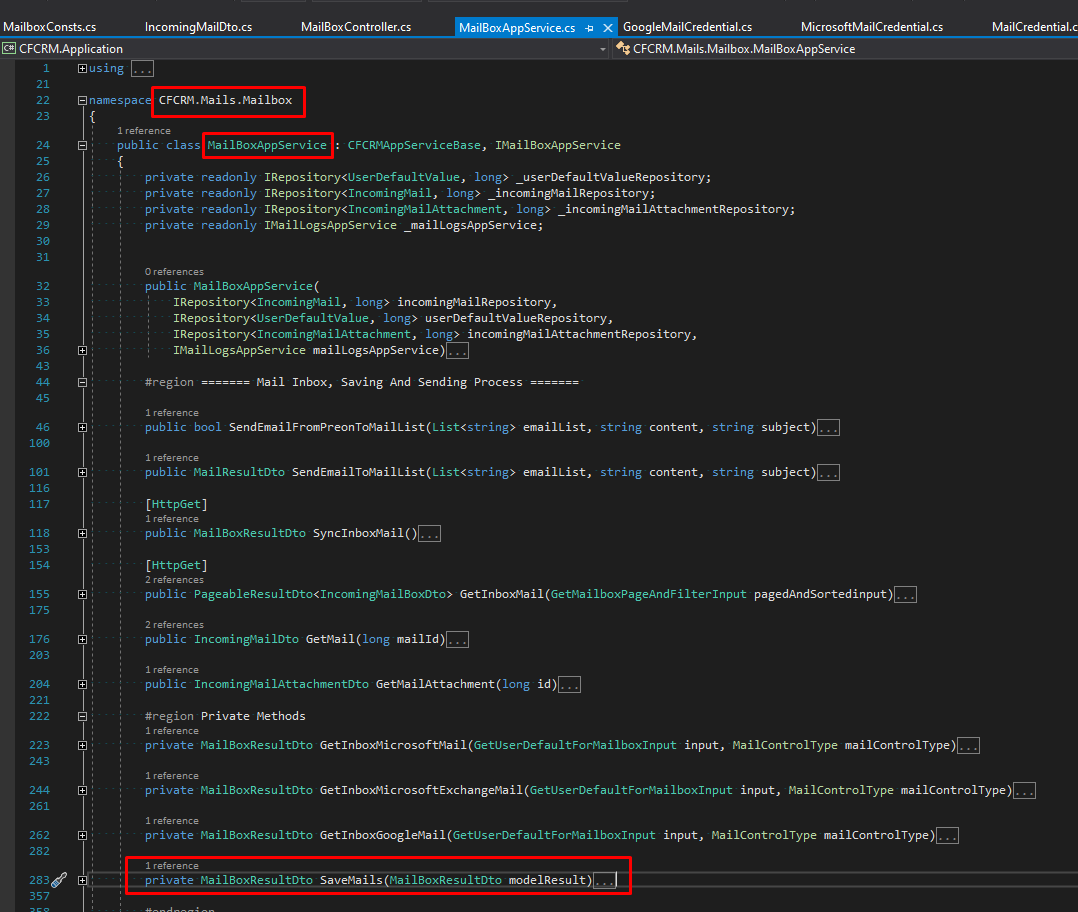
Task: Open the 1 reference lens above SaveMails
Action: 172,866
